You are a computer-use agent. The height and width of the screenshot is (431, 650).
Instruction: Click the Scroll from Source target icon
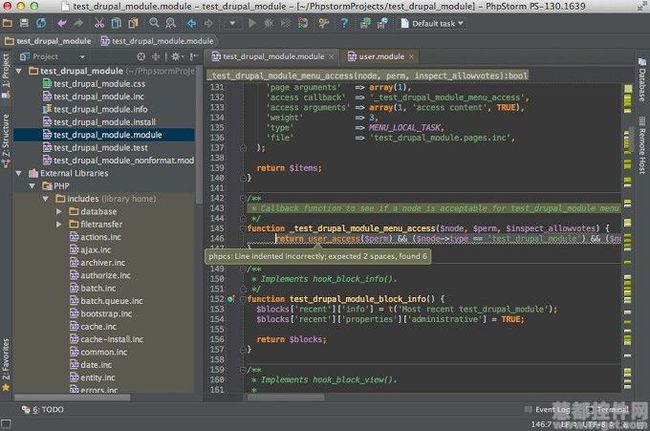(x=141, y=57)
